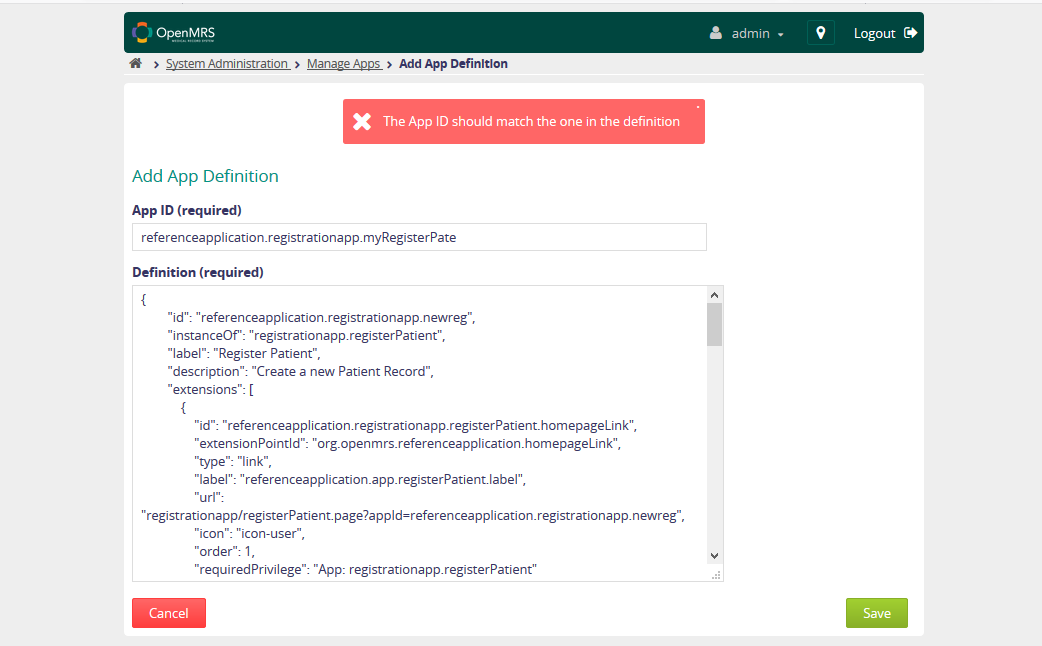Screen dimensions: 1042x646
Task: Click the Definition scrollbar thumb
Action: tap(714, 324)
